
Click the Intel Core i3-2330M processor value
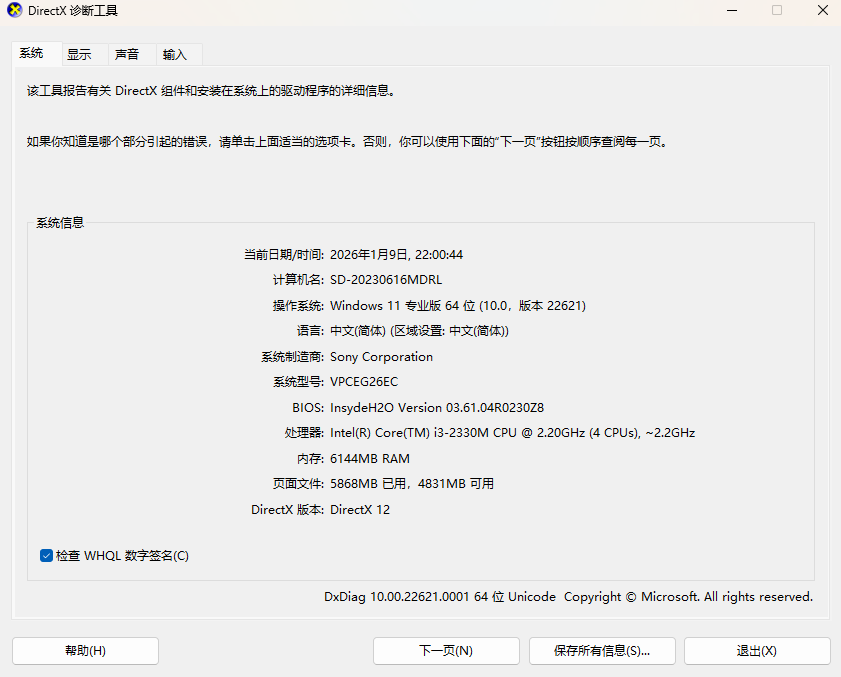512,433
